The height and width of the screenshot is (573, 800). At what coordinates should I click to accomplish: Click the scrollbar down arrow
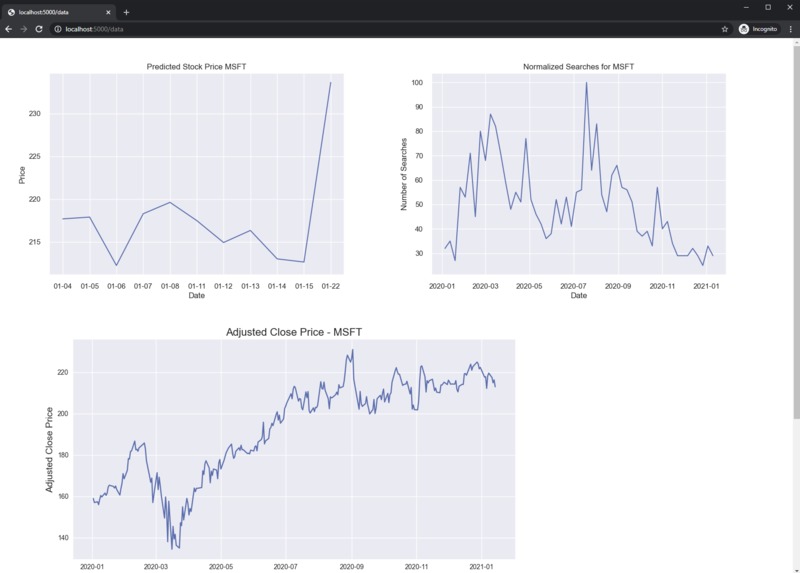point(796,570)
